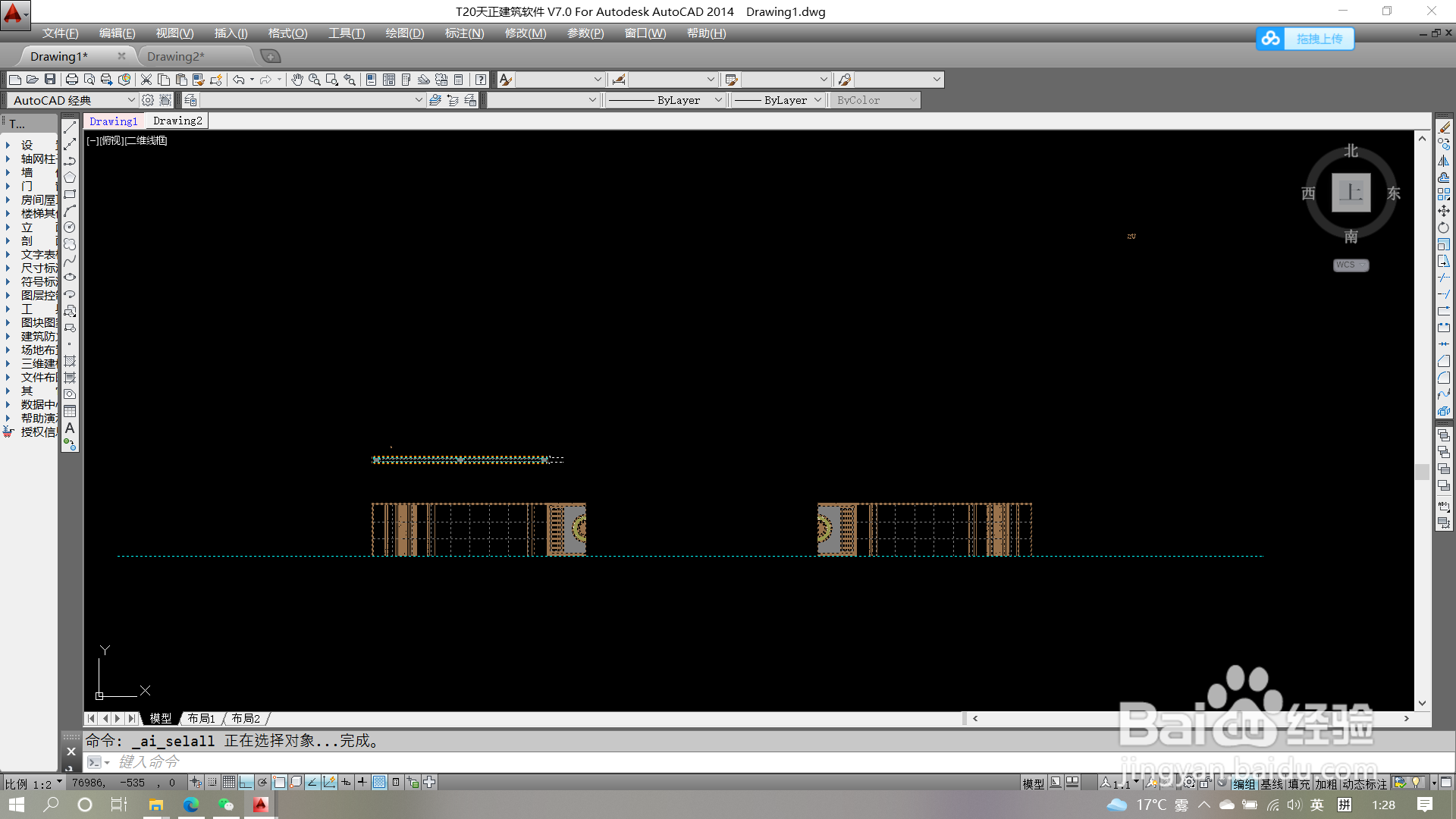The image size is (1456, 819).
Task: Click the 拖拽上传 upload button
Action: coord(1319,39)
